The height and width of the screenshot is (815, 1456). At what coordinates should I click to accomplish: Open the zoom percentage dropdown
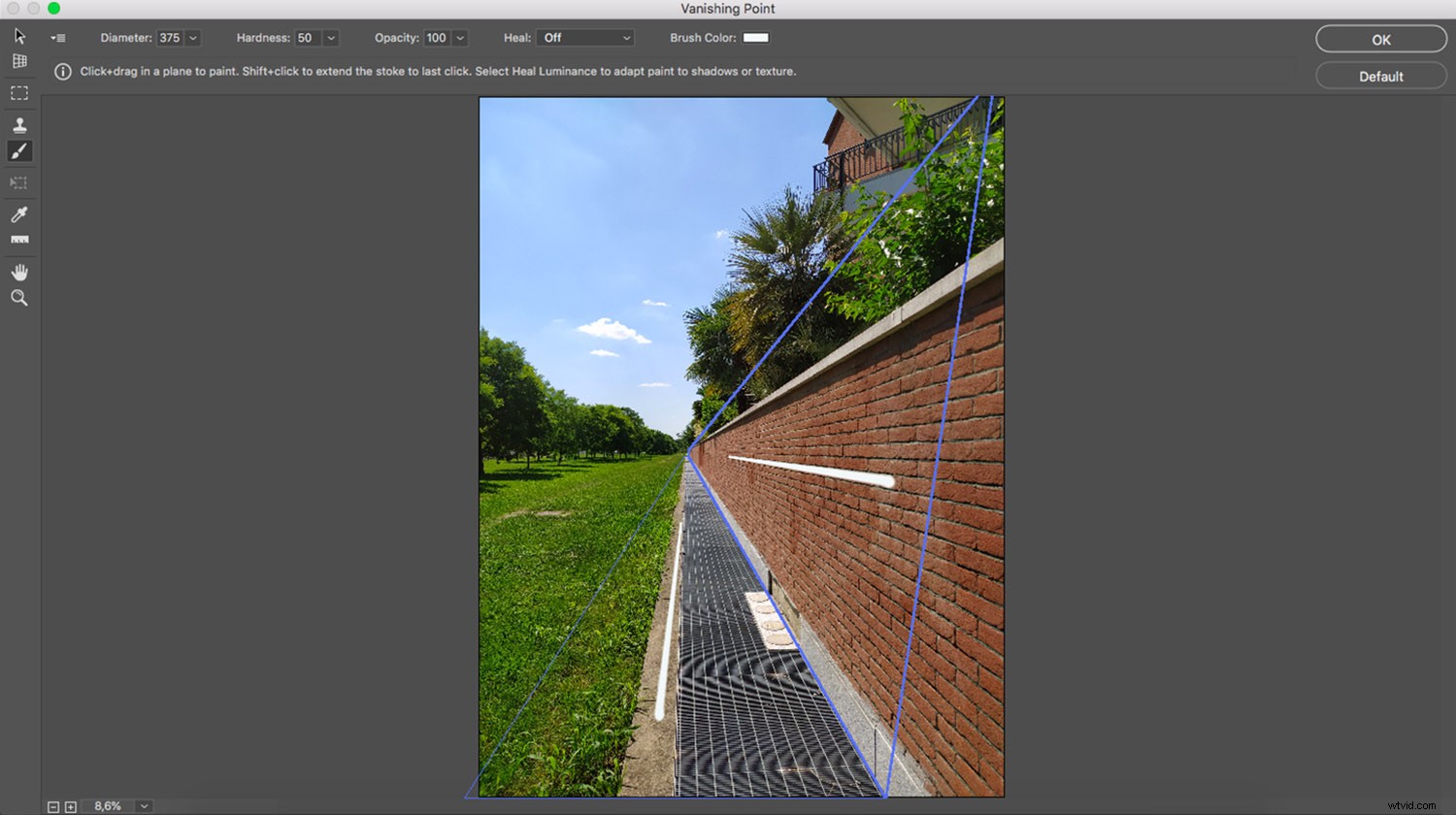pyautogui.click(x=143, y=805)
